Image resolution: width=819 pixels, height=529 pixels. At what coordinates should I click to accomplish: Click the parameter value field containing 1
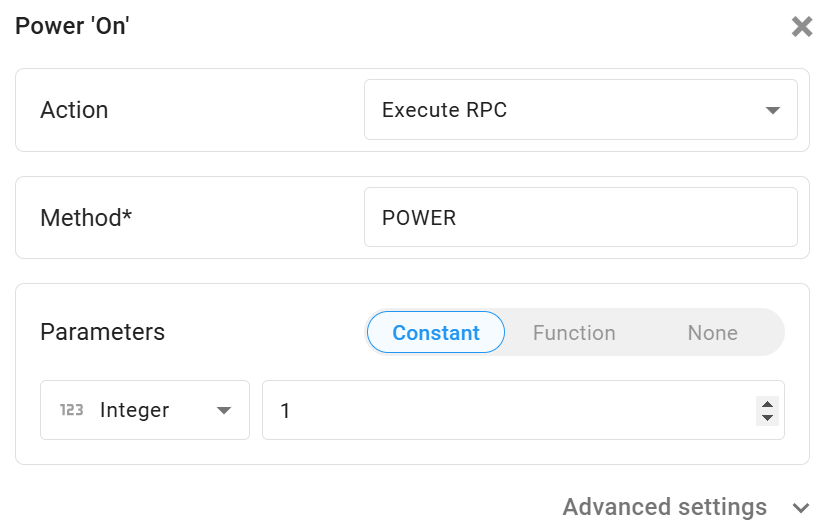pyautogui.click(x=505, y=410)
